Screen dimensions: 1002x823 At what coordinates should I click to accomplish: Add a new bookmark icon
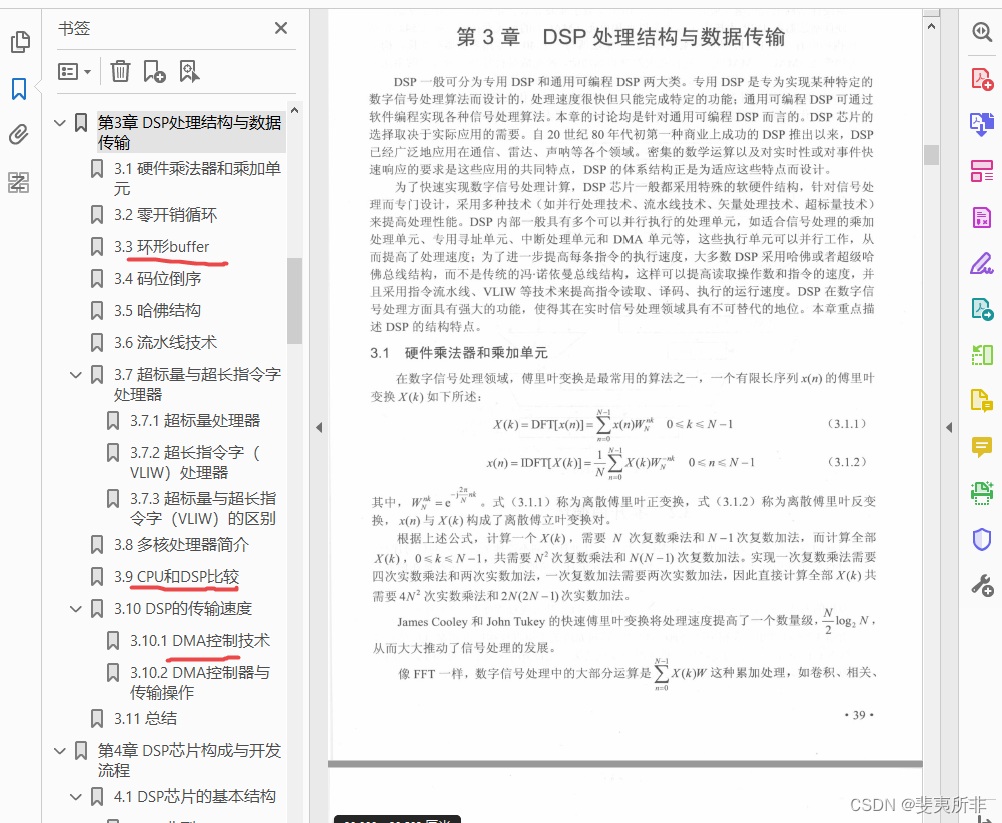tap(154, 72)
